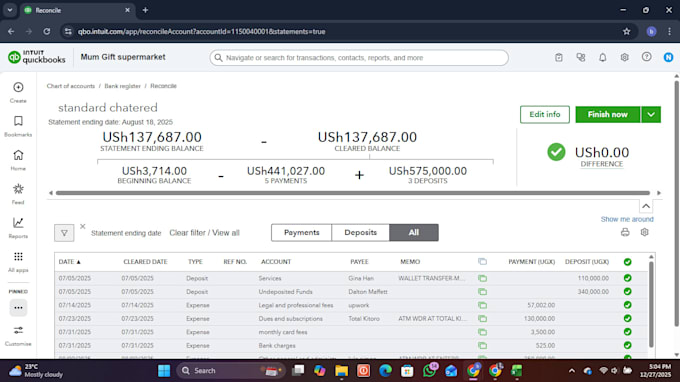Click the horizontal scrollbar under the summary
Image resolution: width=680 pixels, height=382 pixels.
click(353, 193)
